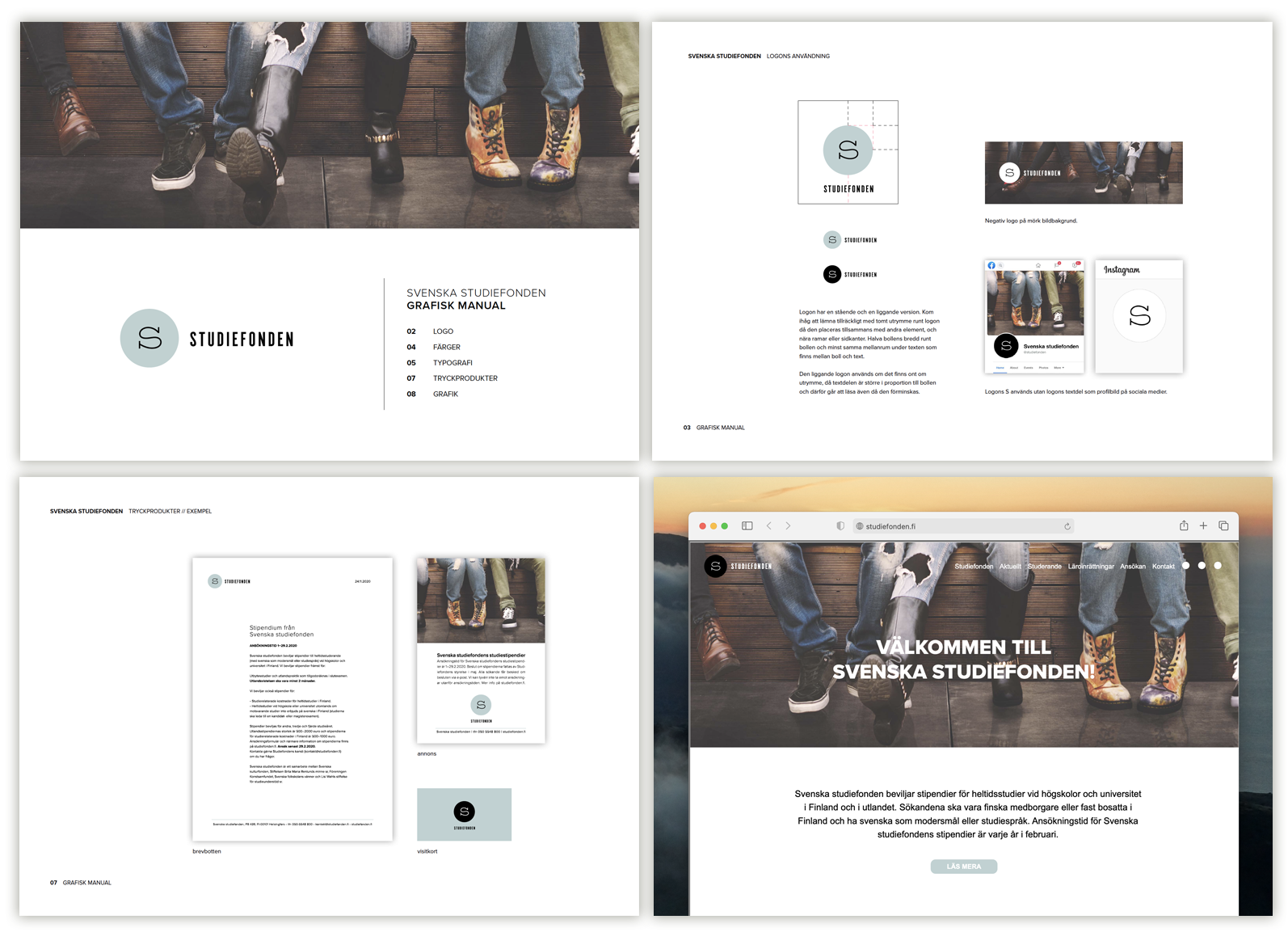Click the negative logo banner image

pos(1084,173)
